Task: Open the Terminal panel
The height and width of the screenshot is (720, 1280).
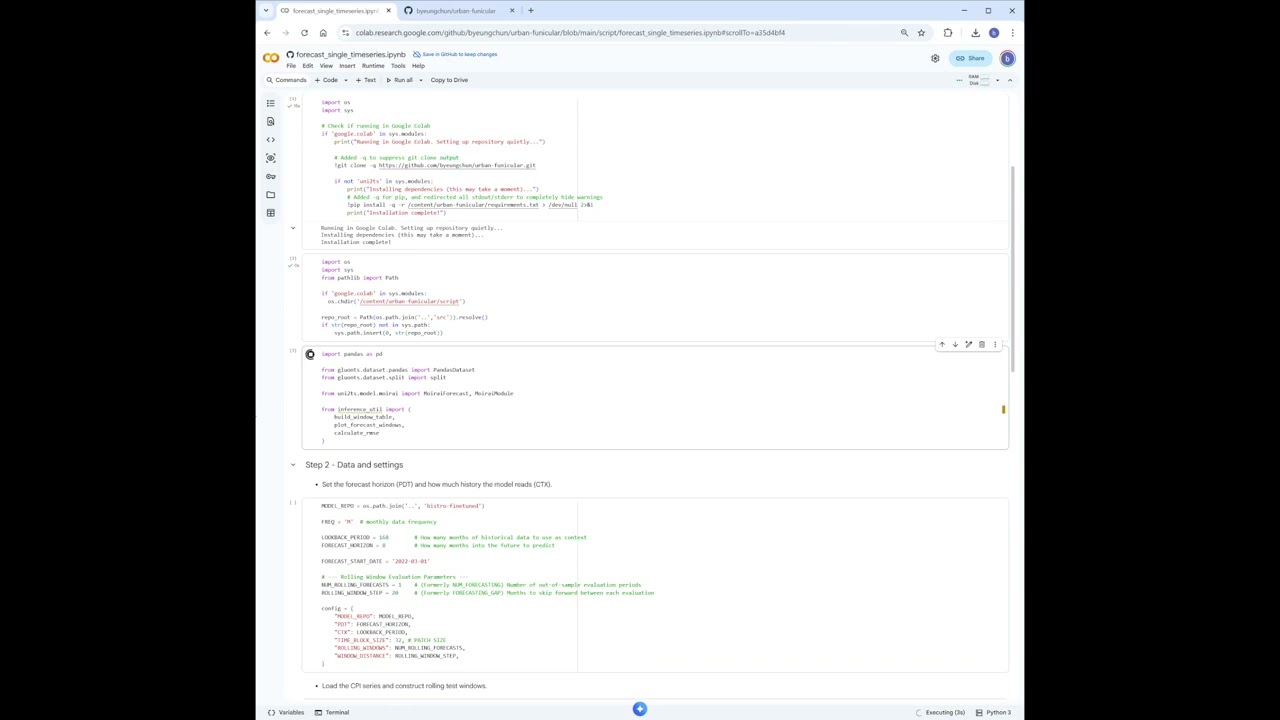Action: 332,712
